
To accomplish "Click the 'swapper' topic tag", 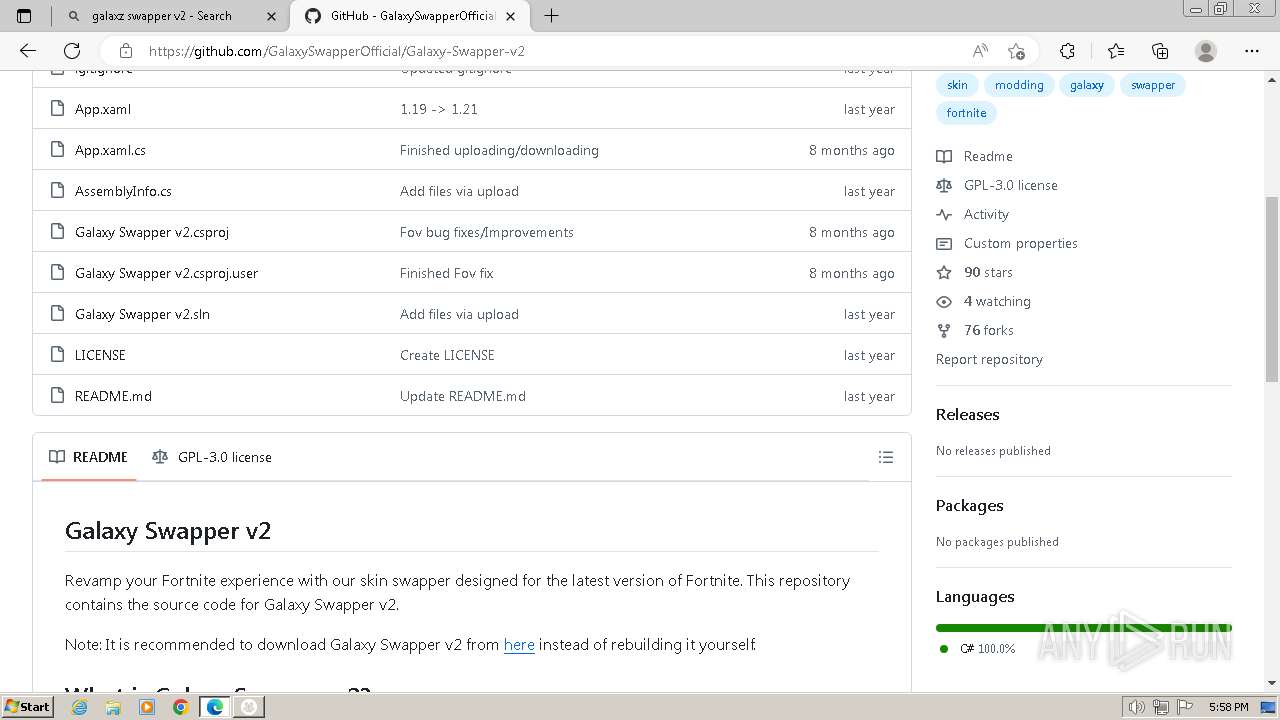I will pyautogui.click(x=1153, y=85).
